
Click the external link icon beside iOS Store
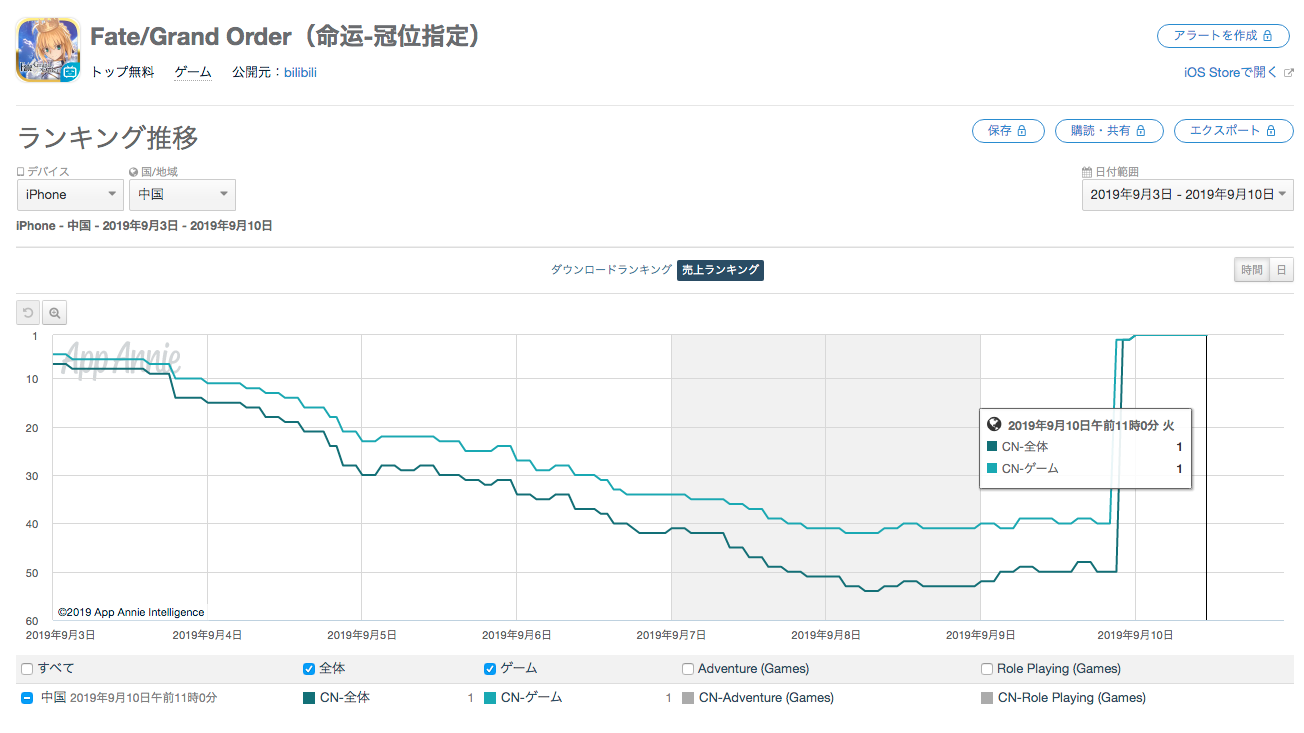[x=1288, y=72]
